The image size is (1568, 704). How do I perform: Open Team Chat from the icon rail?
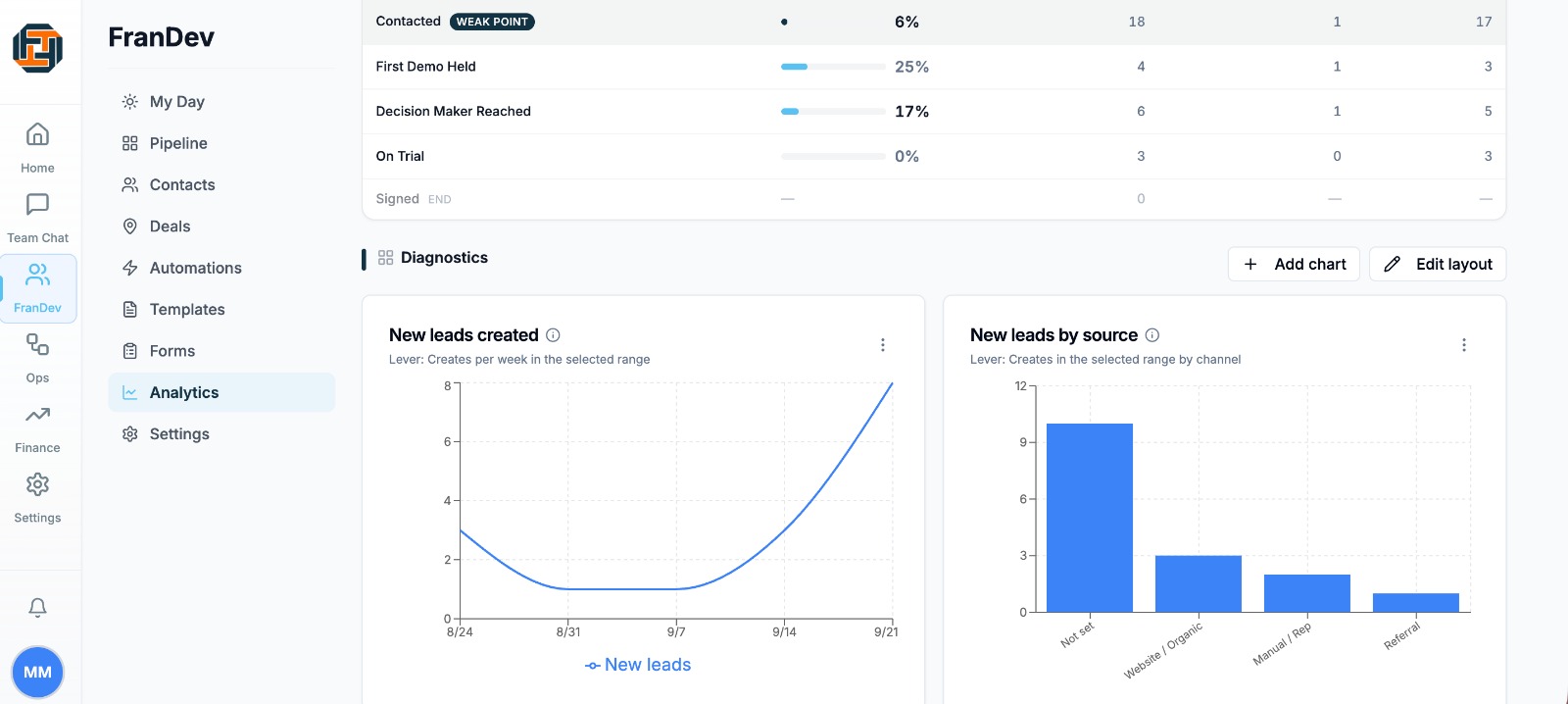(37, 217)
